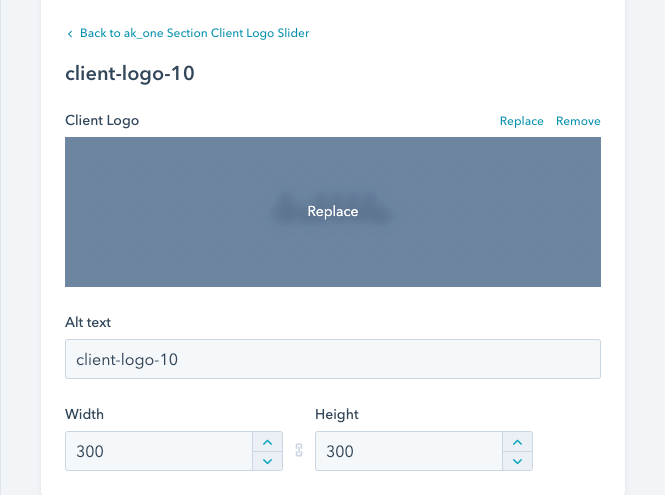This screenshot has width=665, height=495.
Task: Decrease Width using the down arrow
Action: coord(266,461)
